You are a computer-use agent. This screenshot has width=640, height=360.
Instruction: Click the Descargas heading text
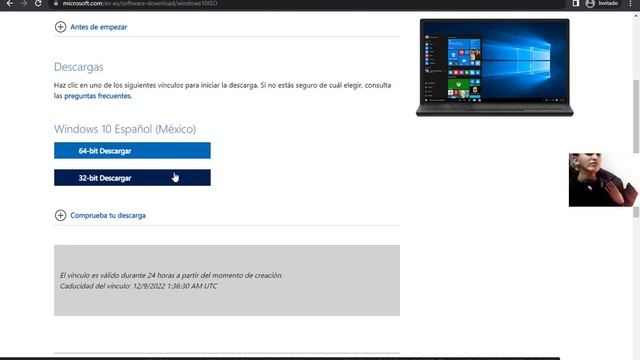79,67
